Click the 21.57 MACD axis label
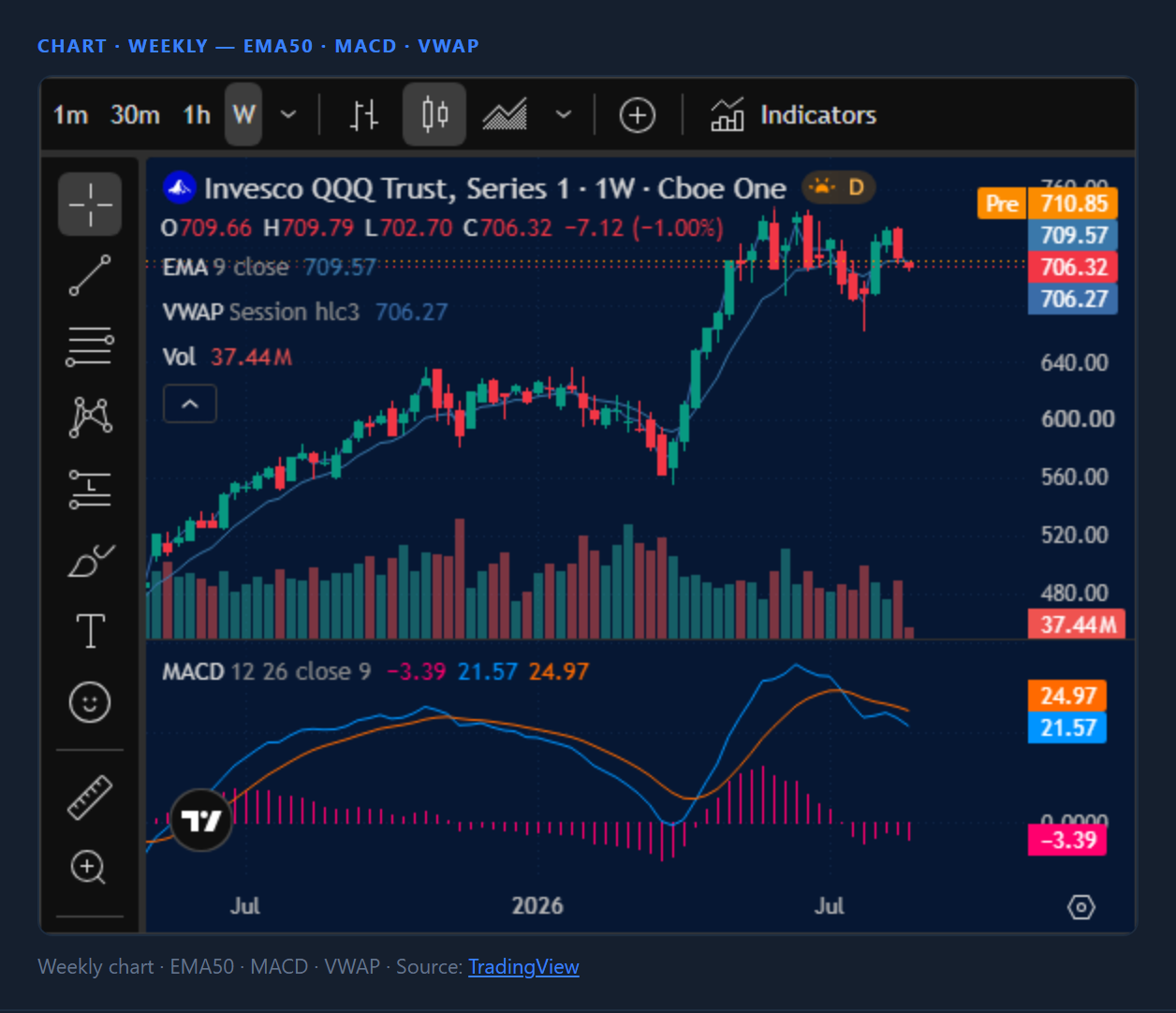 tap(1067, 727)
